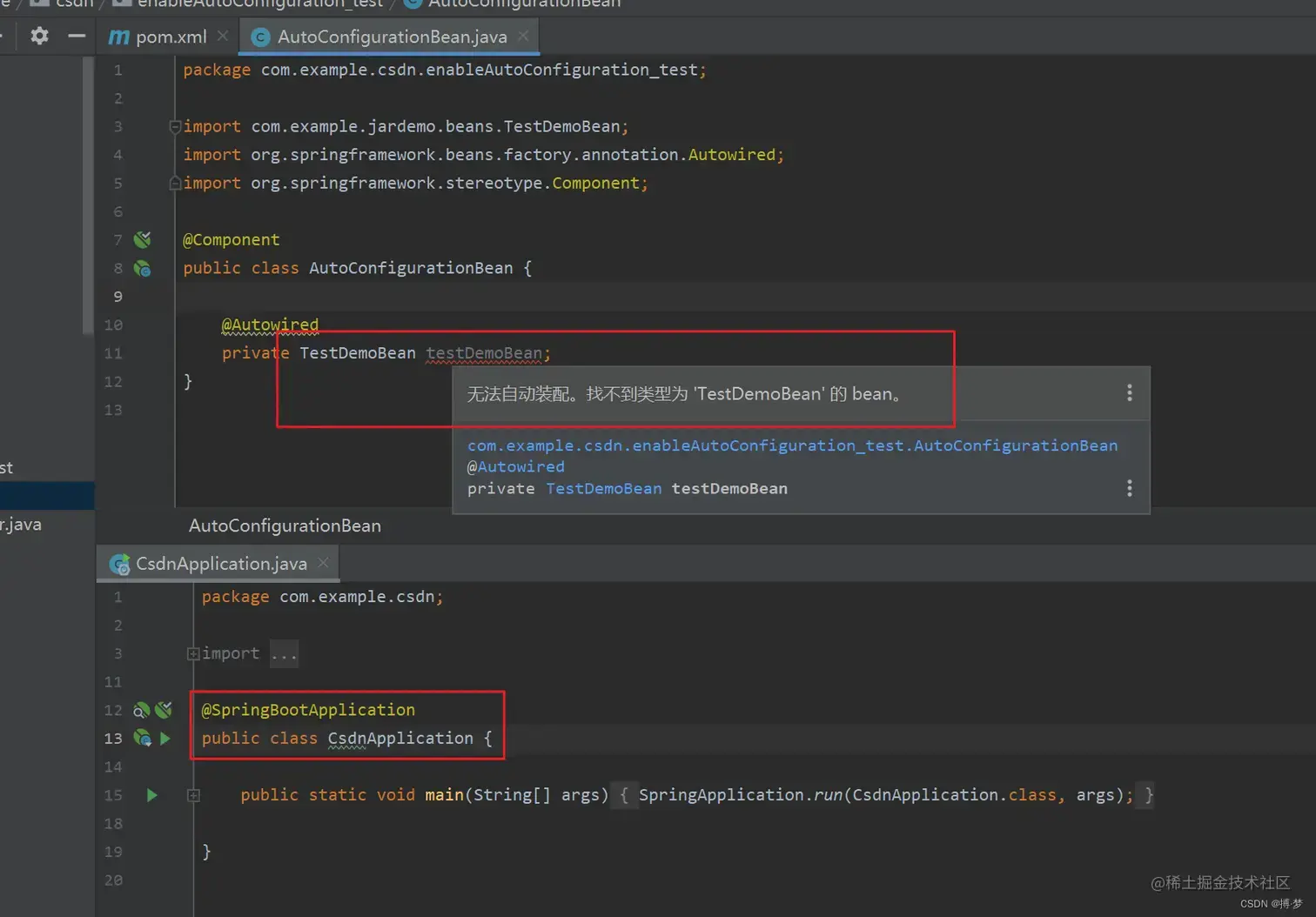Open the settings gear in the project panel
This screenshot has width=1316, height=917.
coord(39,36)
